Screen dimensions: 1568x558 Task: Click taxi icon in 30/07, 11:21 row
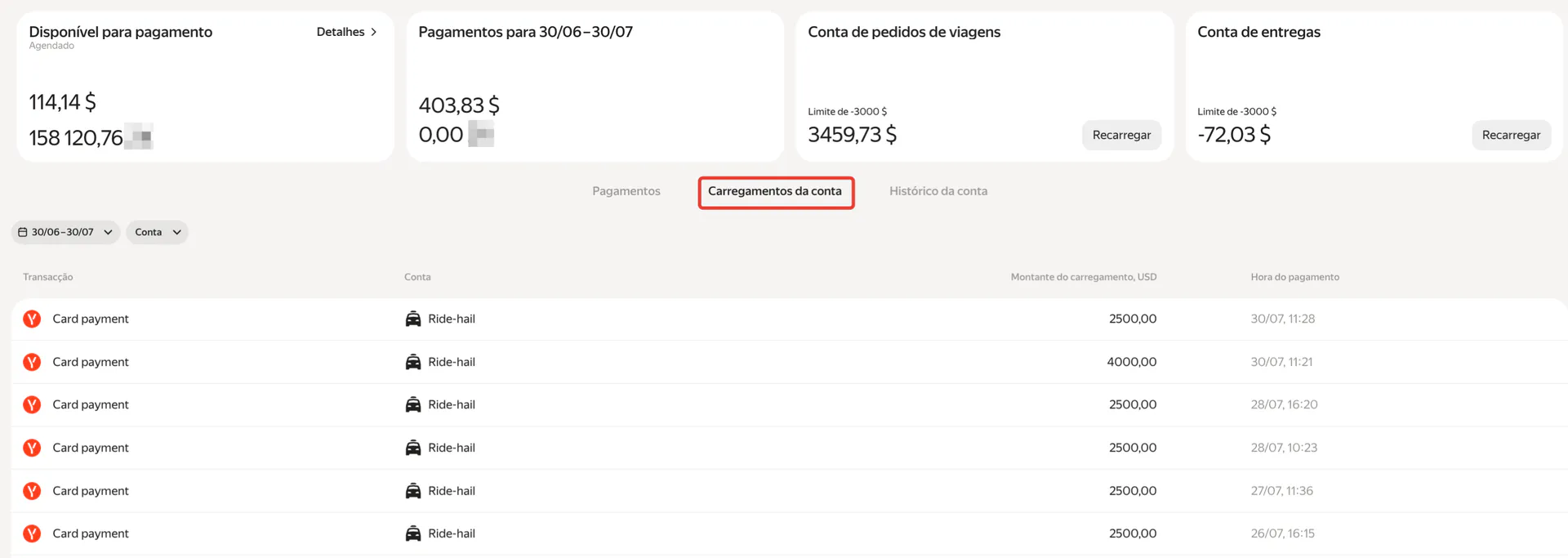413,362
